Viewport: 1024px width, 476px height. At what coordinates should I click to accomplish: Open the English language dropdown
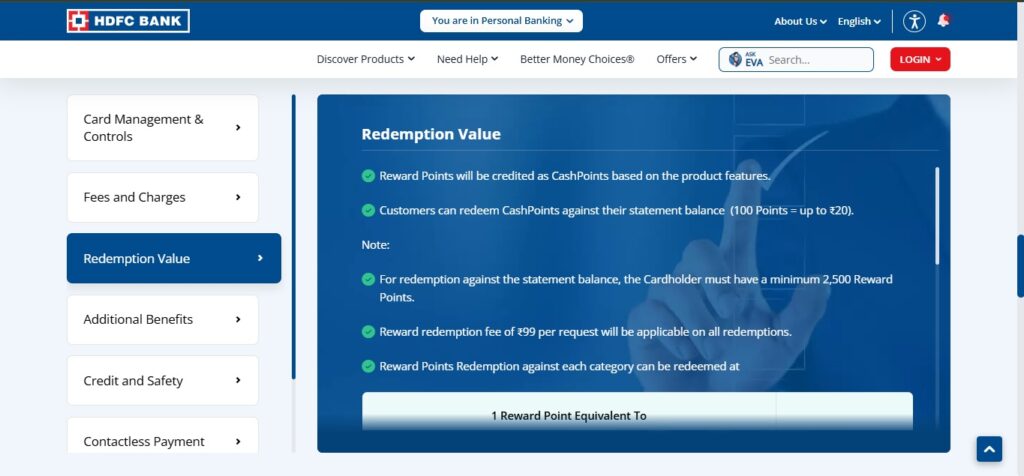click(x=859, y=21)
